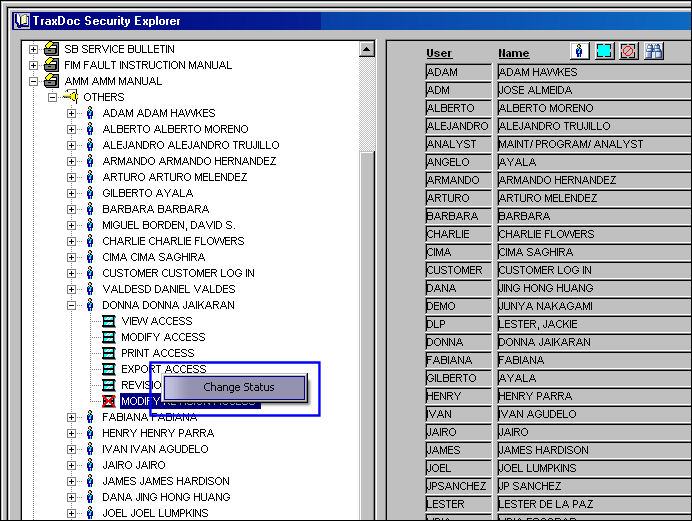This screenshot has width=692, height=521.
Task: Click the person icon beside JAMES HARDISON
Action: pyautogui.click(x=90, y=481)
